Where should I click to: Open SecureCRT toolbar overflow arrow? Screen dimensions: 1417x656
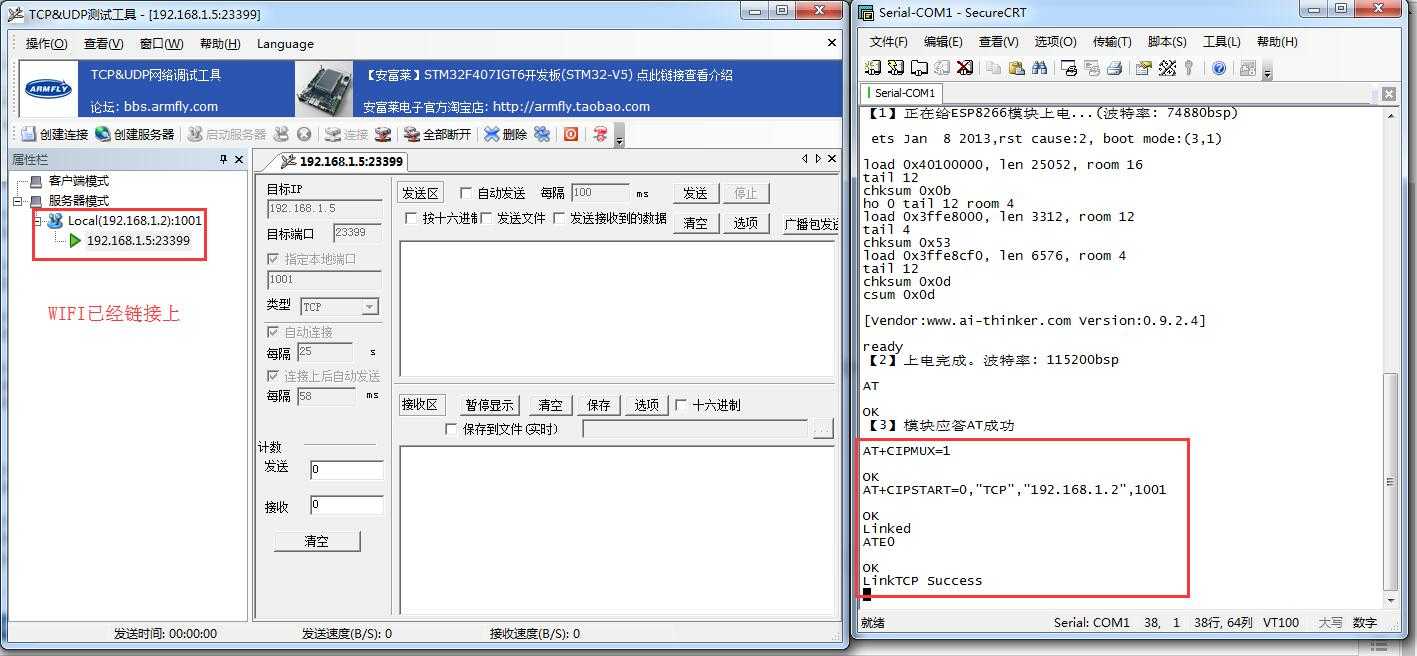(x=1268, y=70)
